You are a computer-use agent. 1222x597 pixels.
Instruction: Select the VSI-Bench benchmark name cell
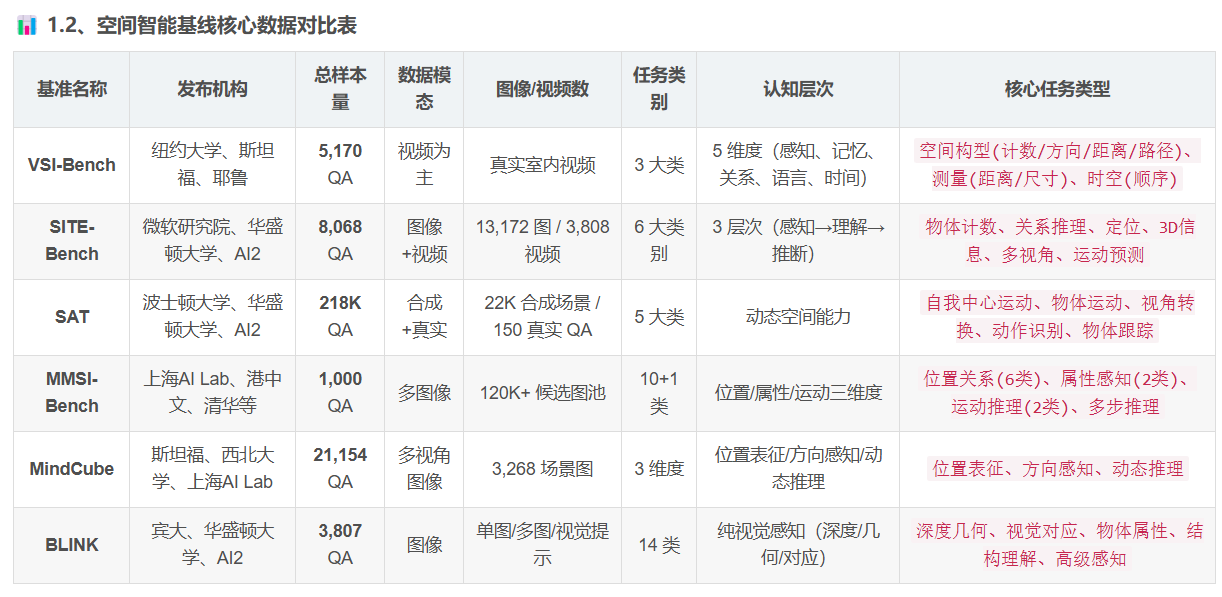(x=72, y=165)
